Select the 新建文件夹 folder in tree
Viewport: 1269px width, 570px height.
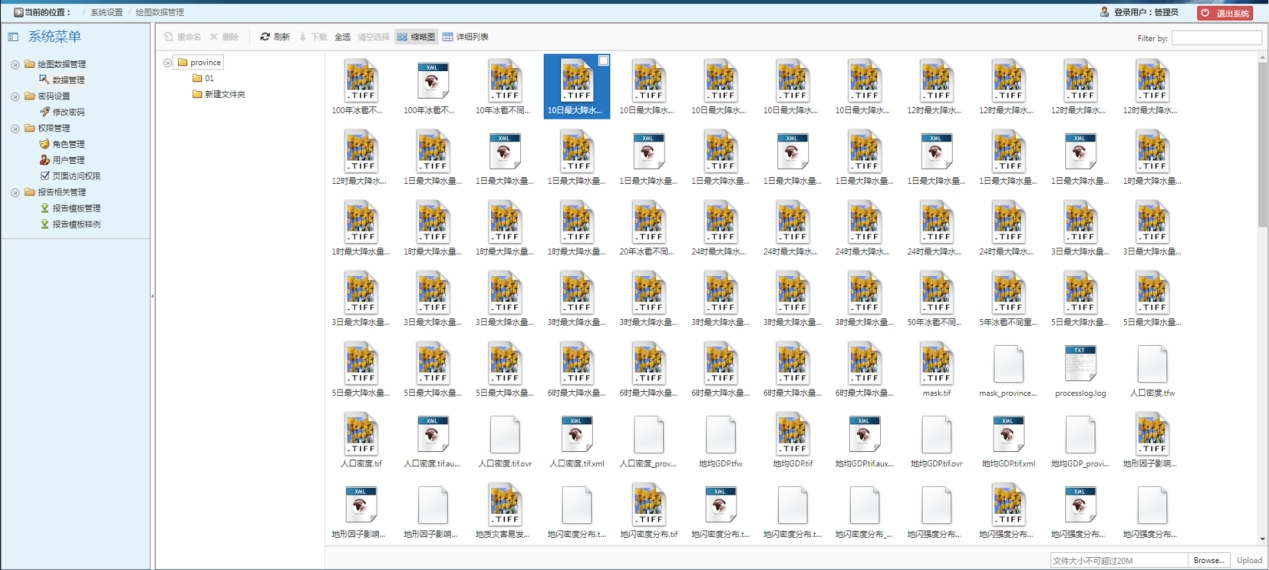click(224, 94)
